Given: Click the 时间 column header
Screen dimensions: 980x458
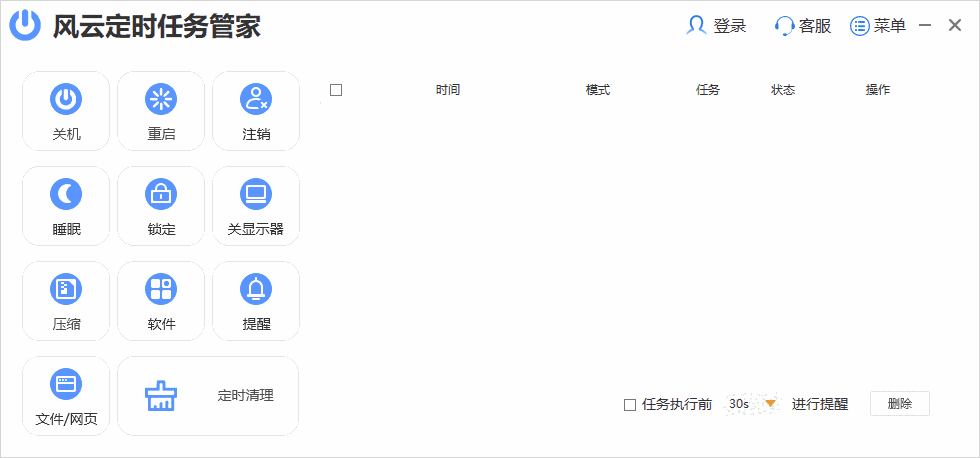Looking at the screenshot, I should (x=448, y=90).
